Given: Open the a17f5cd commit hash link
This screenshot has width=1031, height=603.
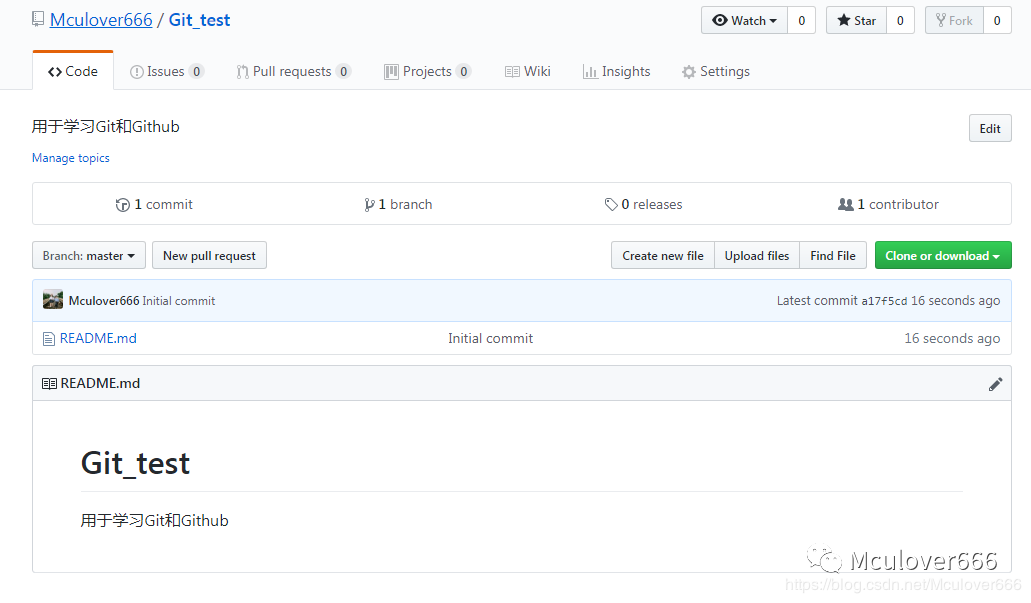Looking at the screenshot, I should tap(884, 301).
